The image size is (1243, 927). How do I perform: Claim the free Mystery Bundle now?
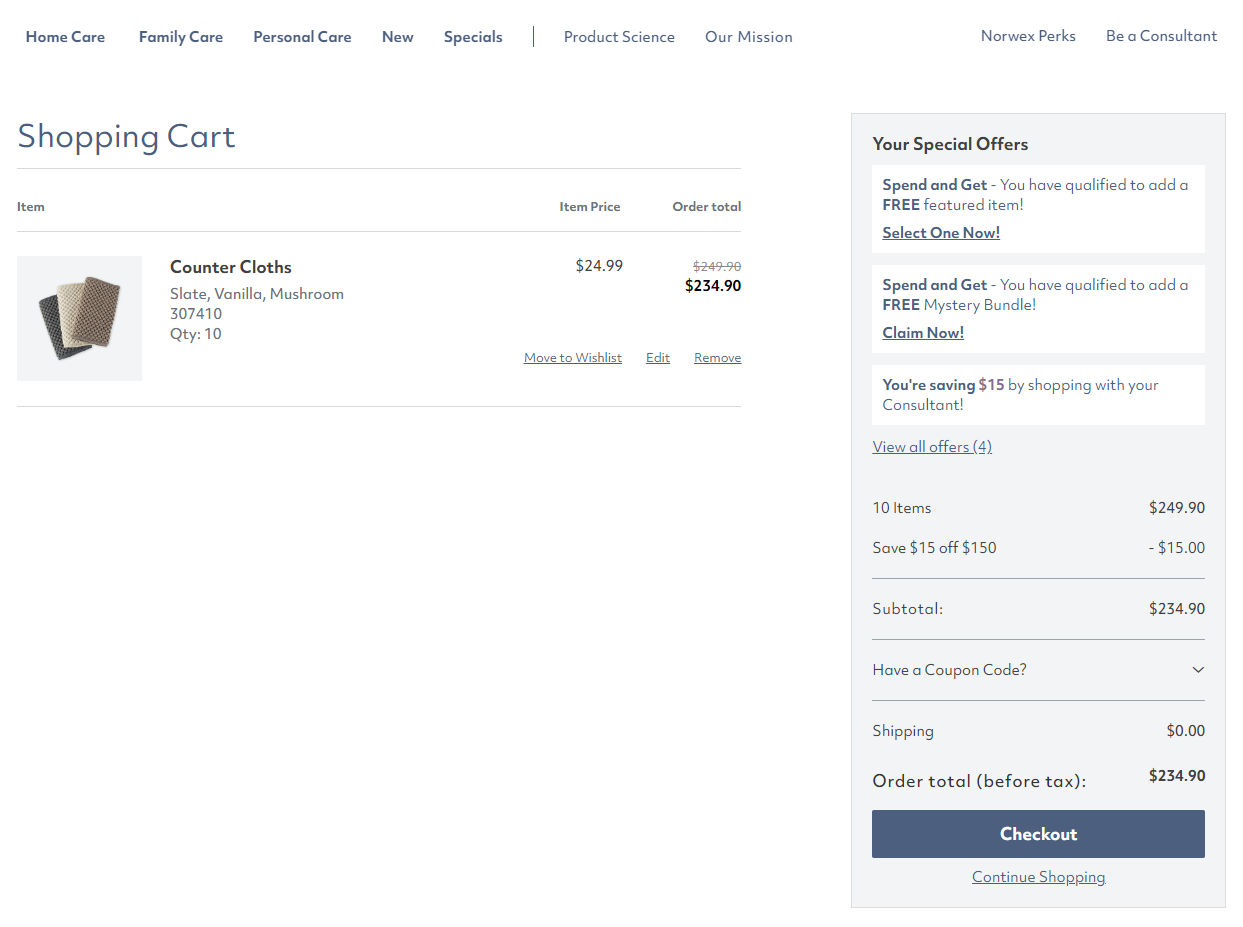pyautogui.click(x=923, y=333)
